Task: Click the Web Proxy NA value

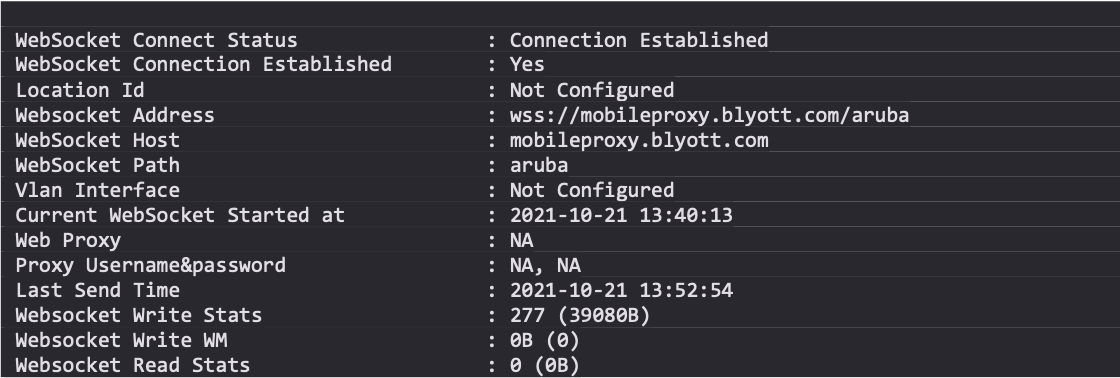Action: pos(521,240)
